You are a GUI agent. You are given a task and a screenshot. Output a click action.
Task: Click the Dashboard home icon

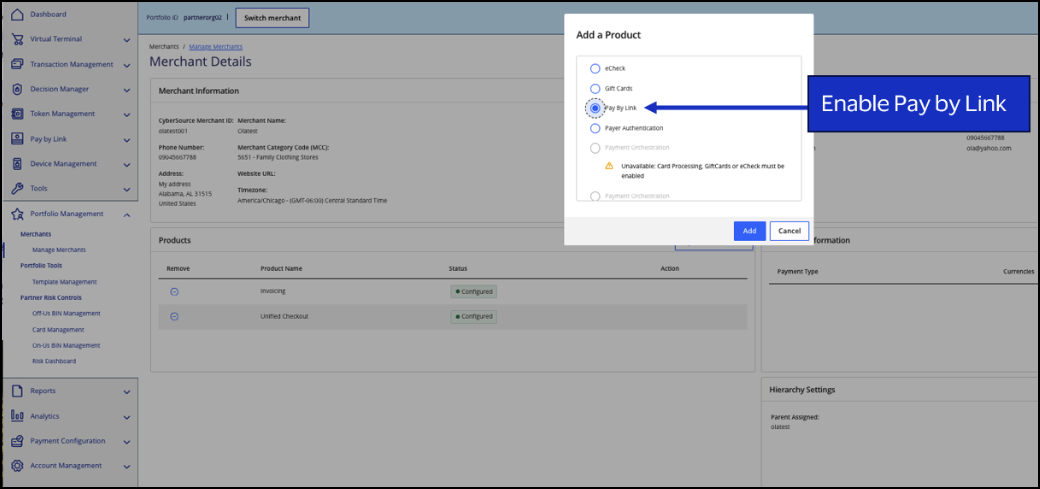click(x=17, y=14)
